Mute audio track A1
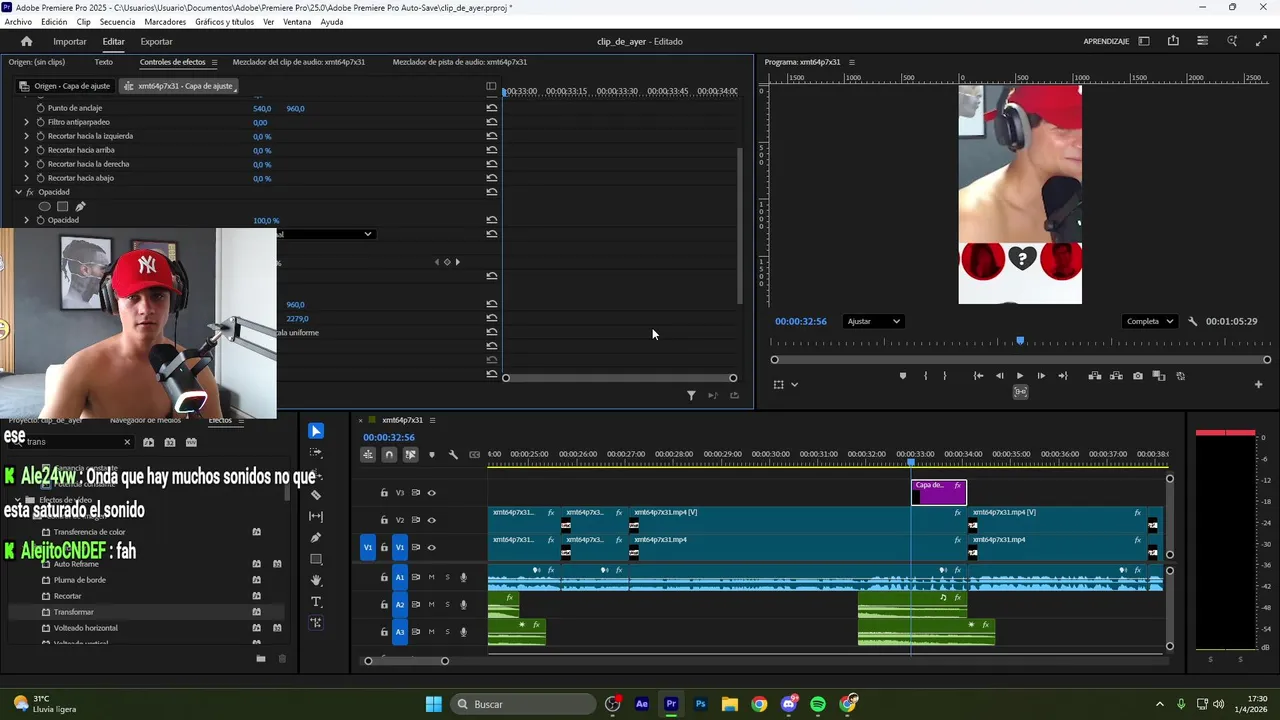The height and width of the screenshot is (720, 1280). pos(432,577)
